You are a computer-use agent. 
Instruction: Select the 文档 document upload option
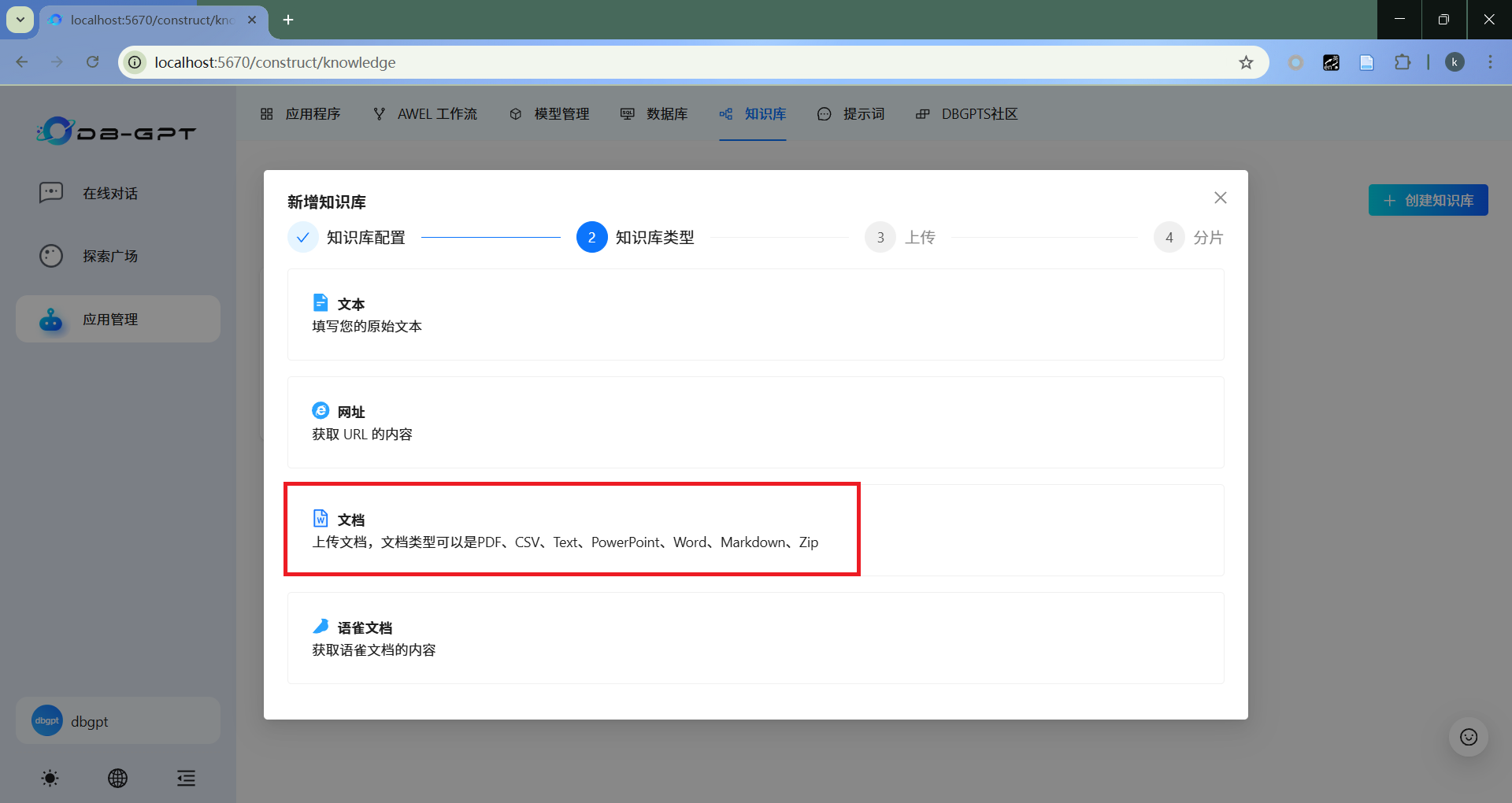point(754,530)
